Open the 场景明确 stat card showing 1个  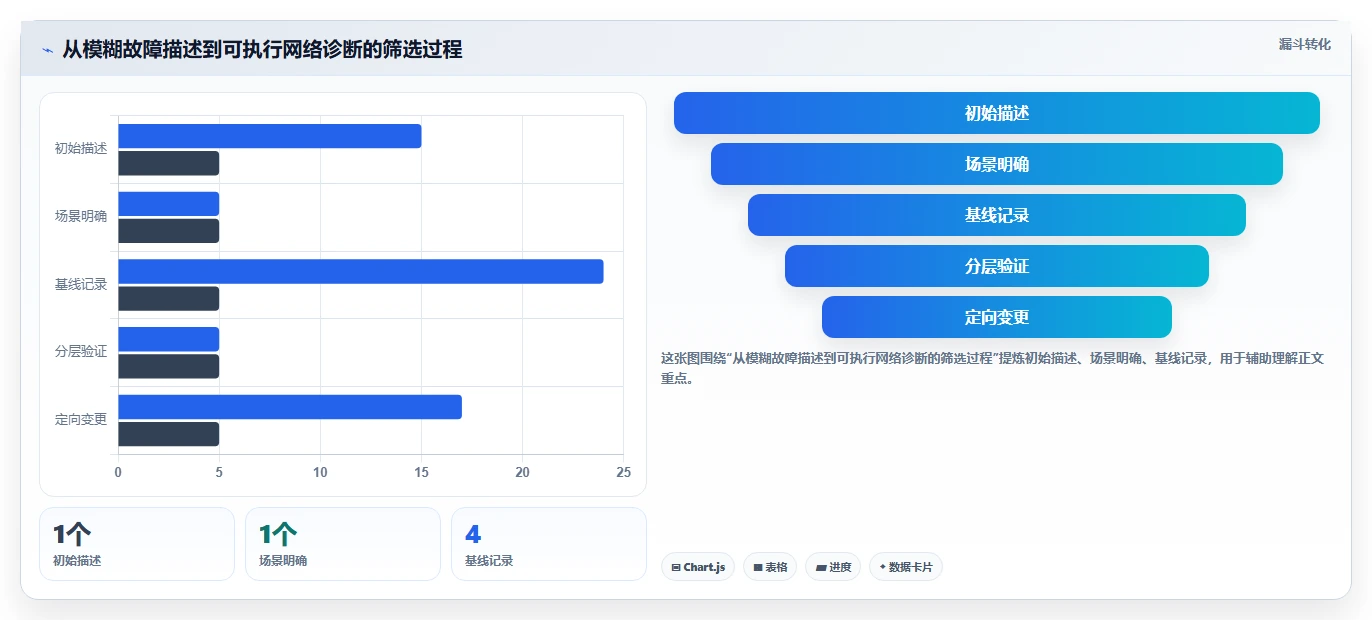[343, 544]
